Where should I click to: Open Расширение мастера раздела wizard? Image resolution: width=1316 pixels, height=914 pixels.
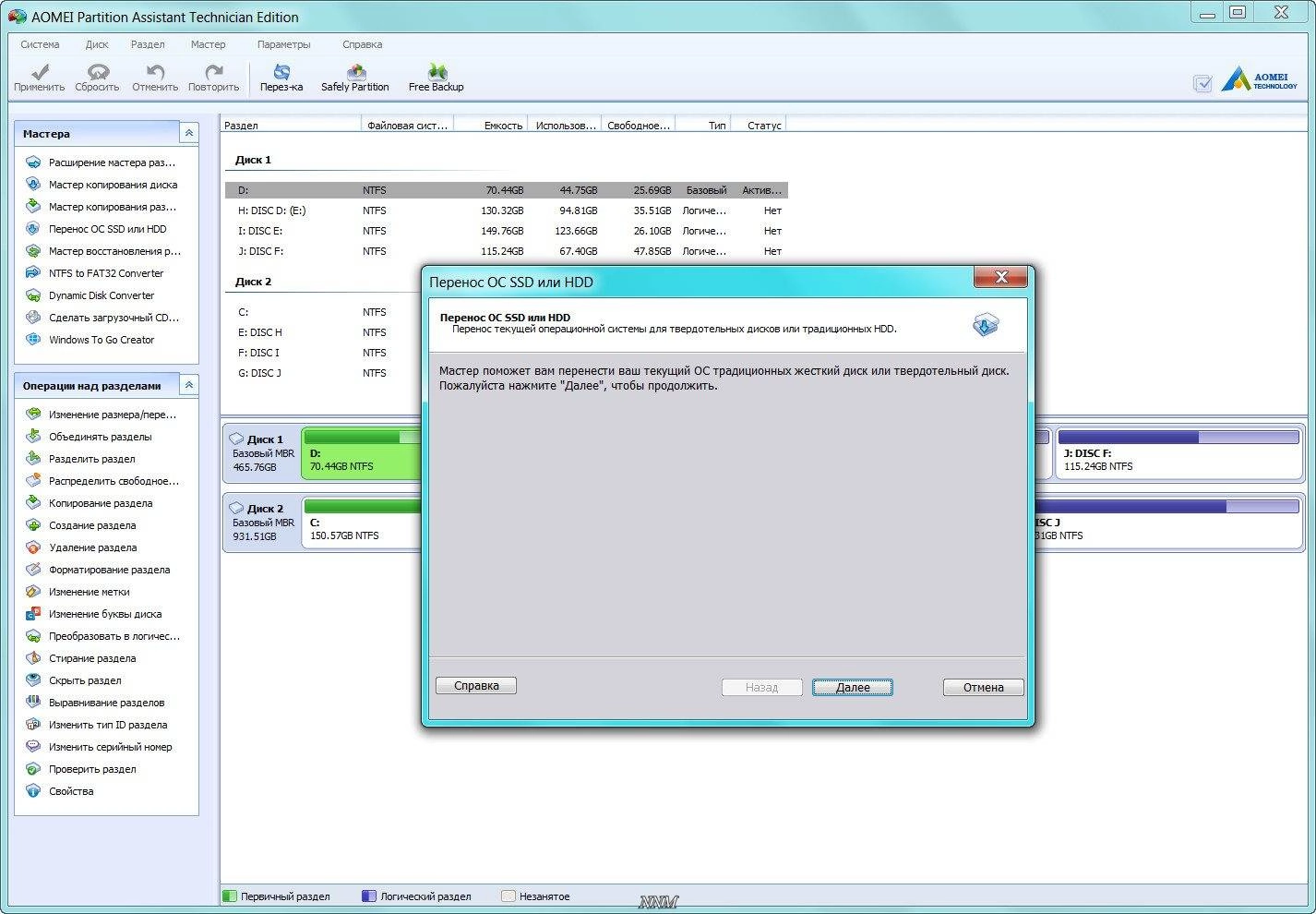102,162
